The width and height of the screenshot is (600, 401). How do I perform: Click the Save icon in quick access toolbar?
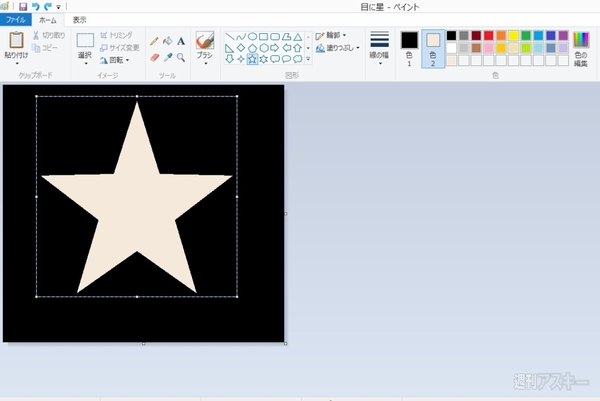click(22, 6)
